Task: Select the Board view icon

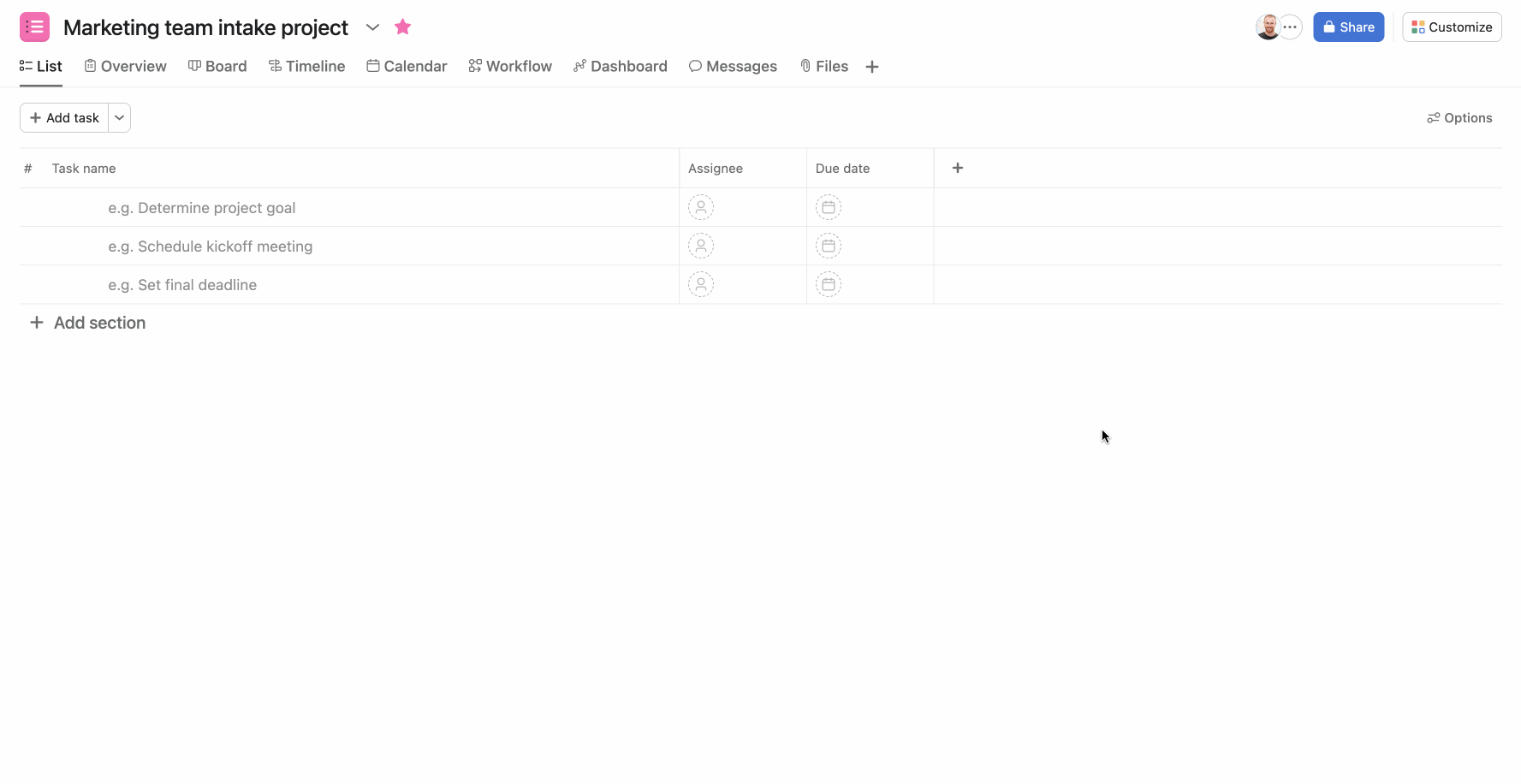Action: [193, 66]
